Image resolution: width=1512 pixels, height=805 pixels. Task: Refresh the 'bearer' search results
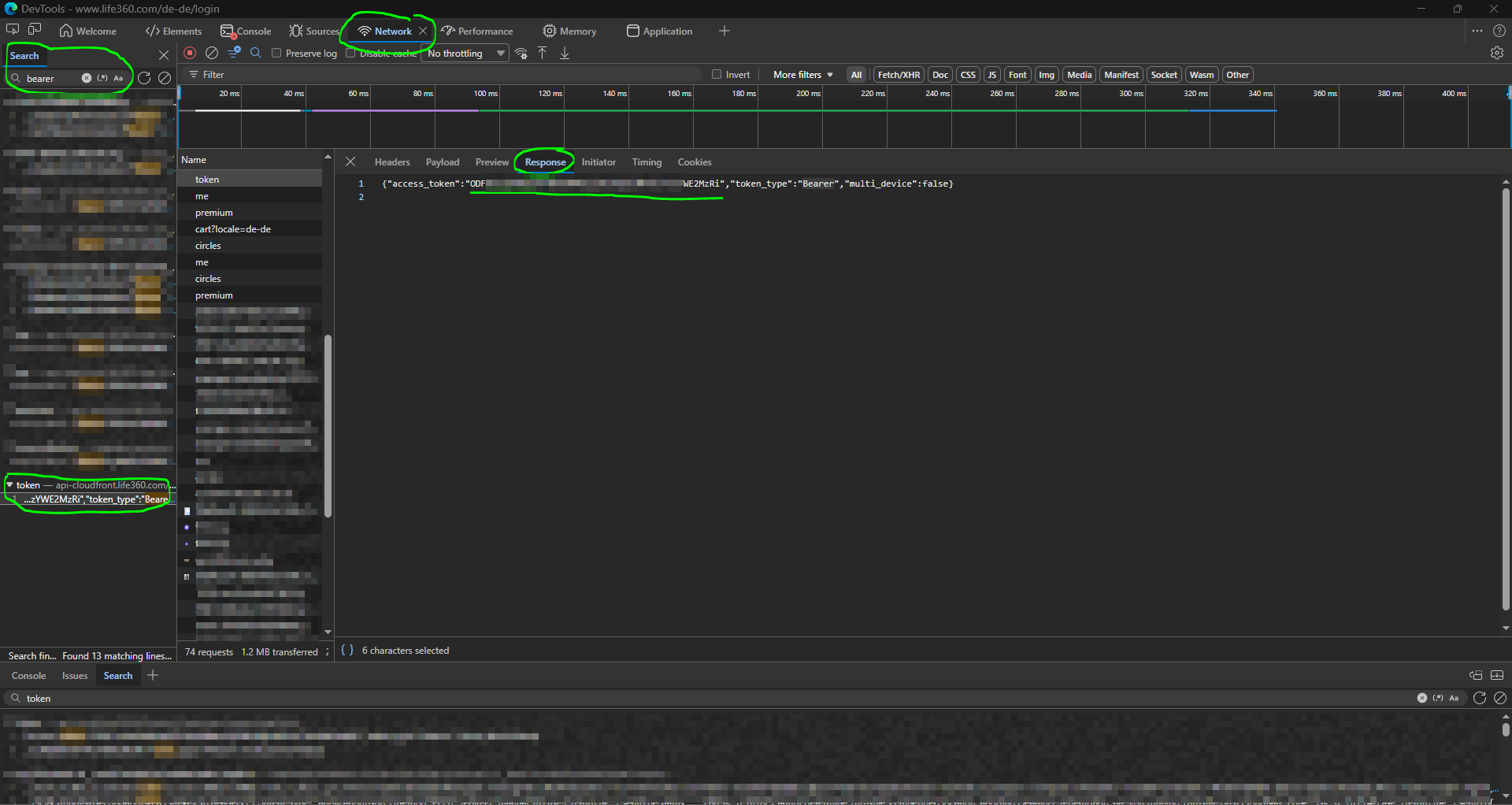[144, 78]
